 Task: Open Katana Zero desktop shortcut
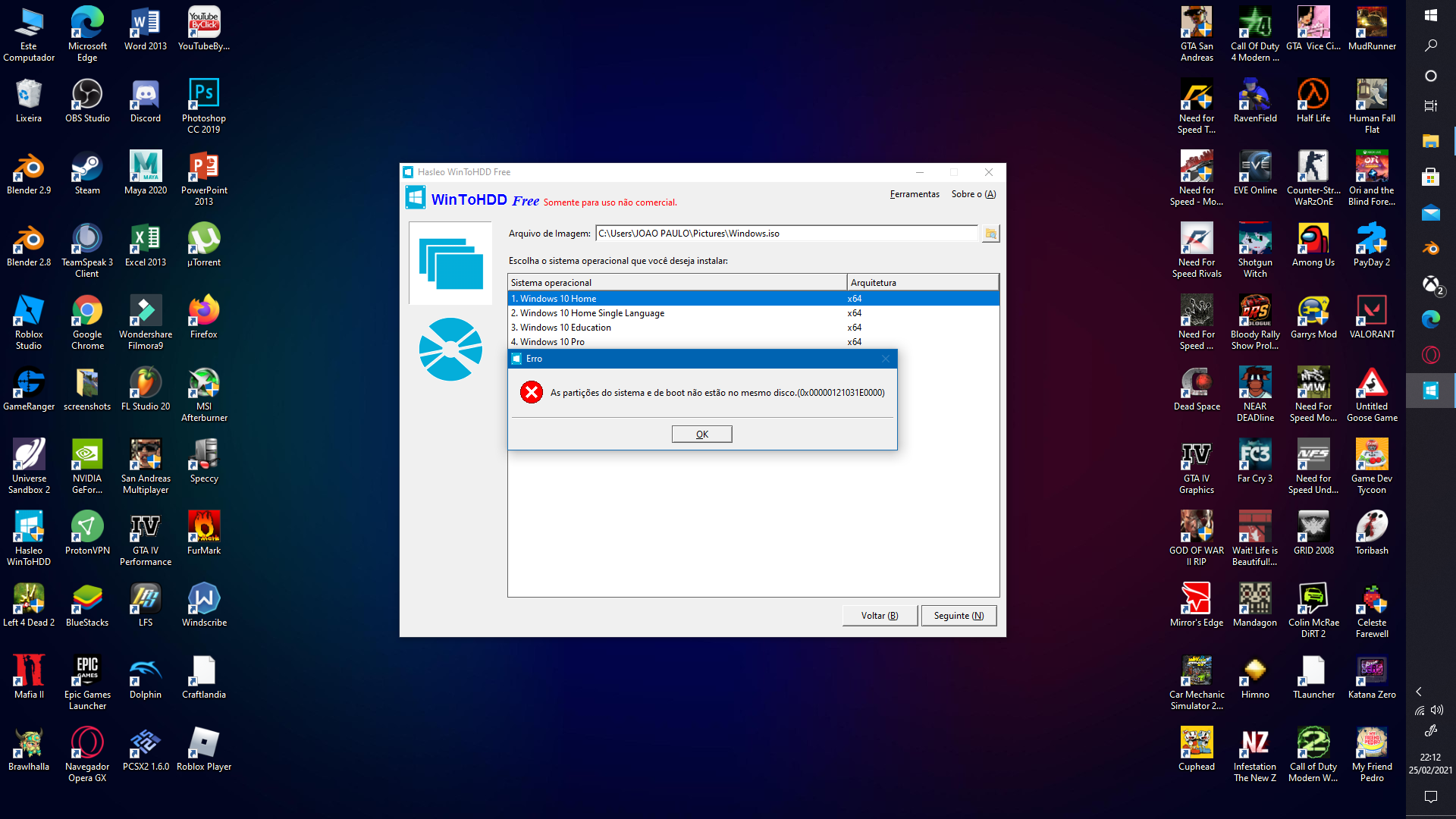coord(1372,678)
